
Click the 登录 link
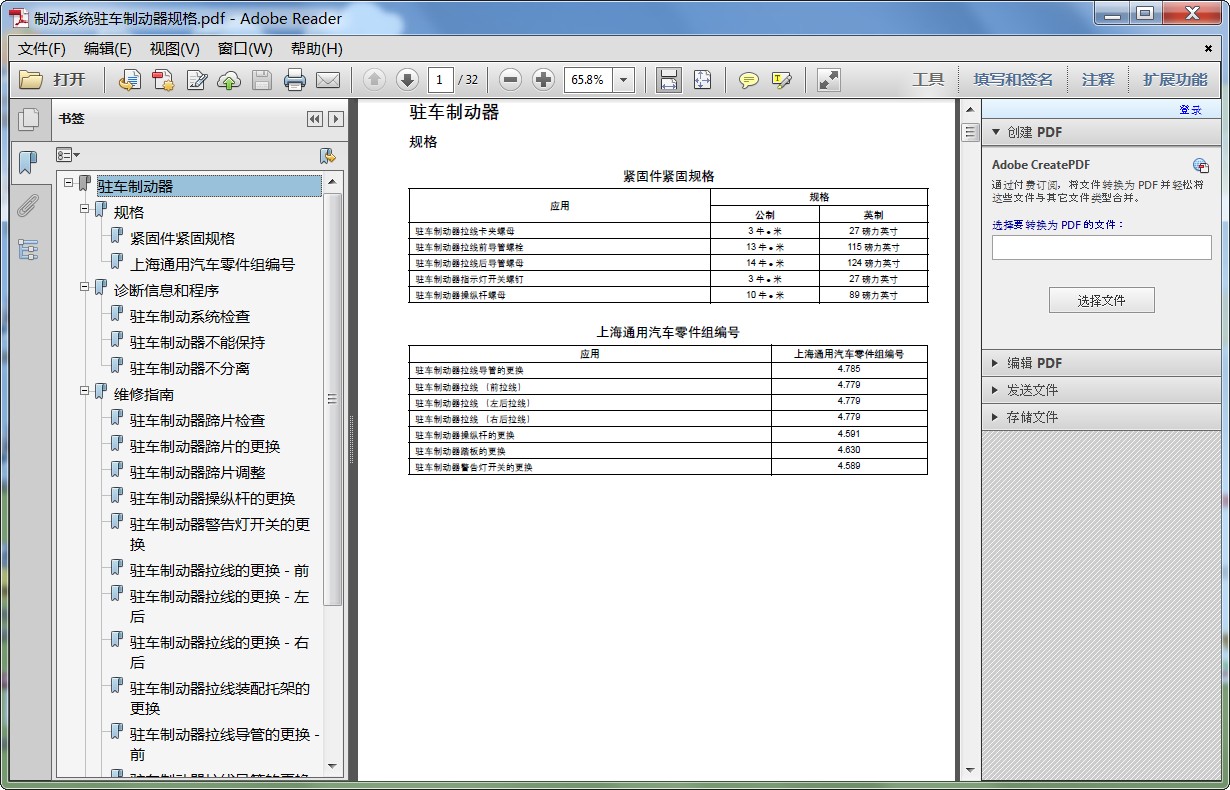(x=1190, y=110)
